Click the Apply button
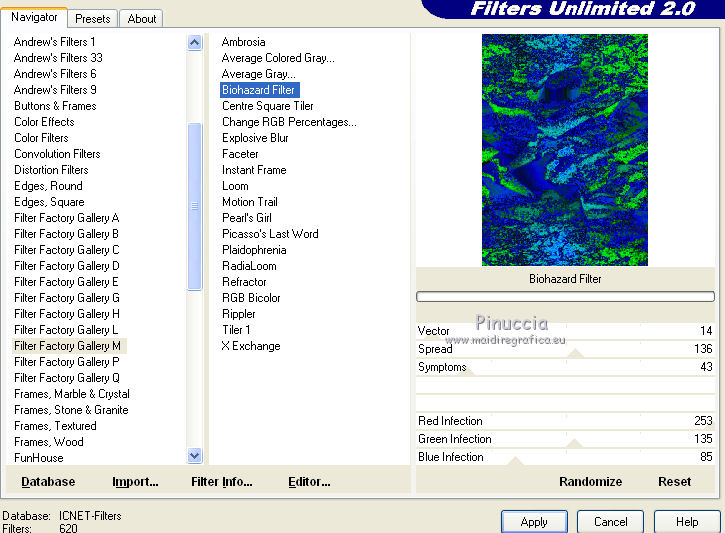This screenshot has width=725, height=533. (x=534, y=522)
